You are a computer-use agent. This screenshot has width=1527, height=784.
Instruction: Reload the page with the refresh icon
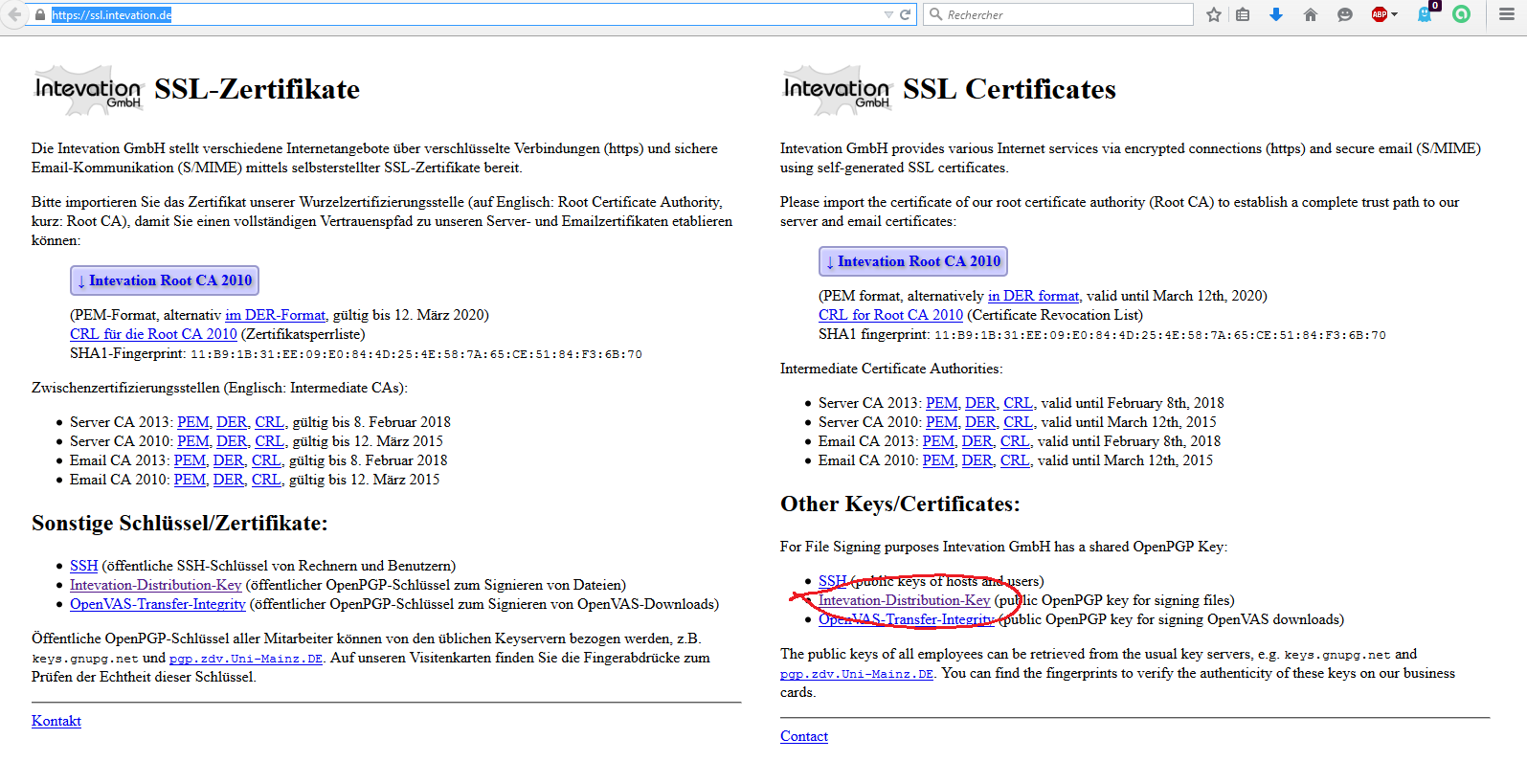[x=906, y=15]
